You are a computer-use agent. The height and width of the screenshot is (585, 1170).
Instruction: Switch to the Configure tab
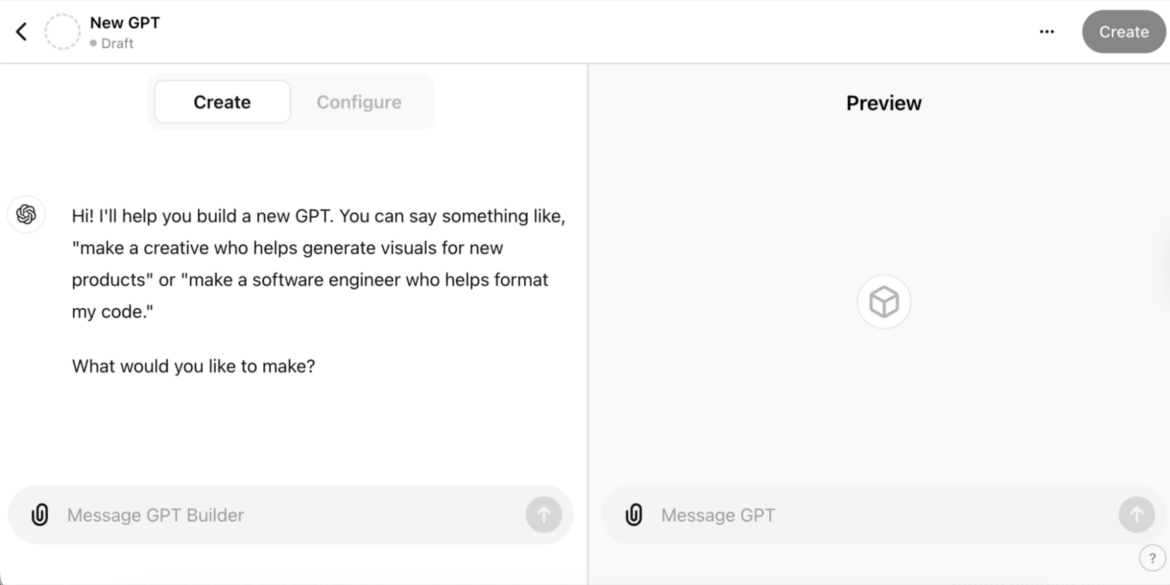coord(359,101)
